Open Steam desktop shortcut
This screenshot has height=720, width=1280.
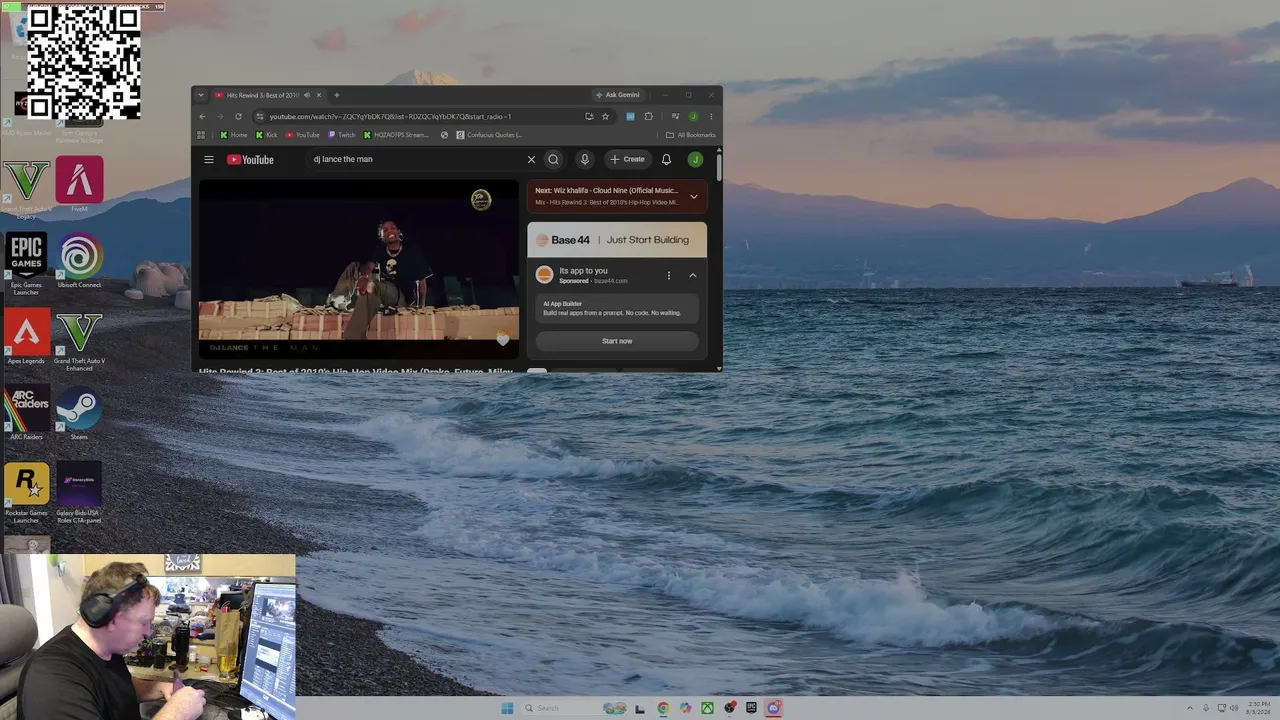tap(79, 413)
